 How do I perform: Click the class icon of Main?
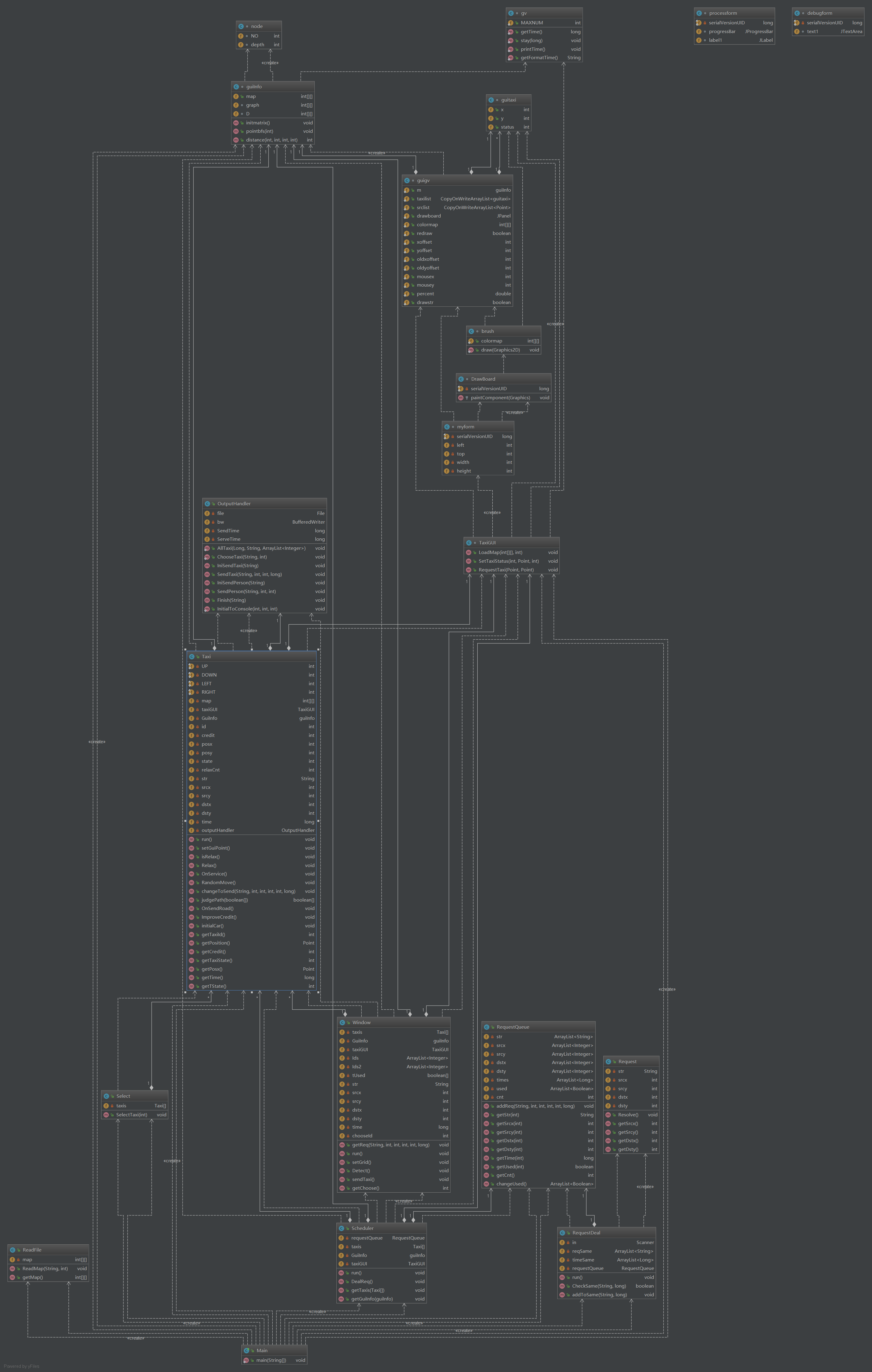(247, 1350)
